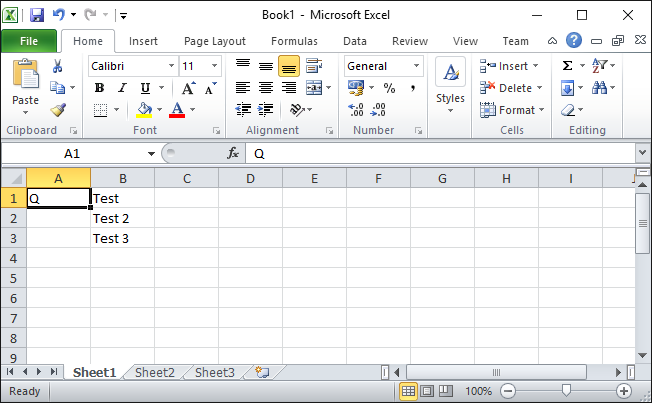Viewport: 652px width, 403px height.
Task: Click the Save icon in quick access toolbar
Action: (37, 15)
